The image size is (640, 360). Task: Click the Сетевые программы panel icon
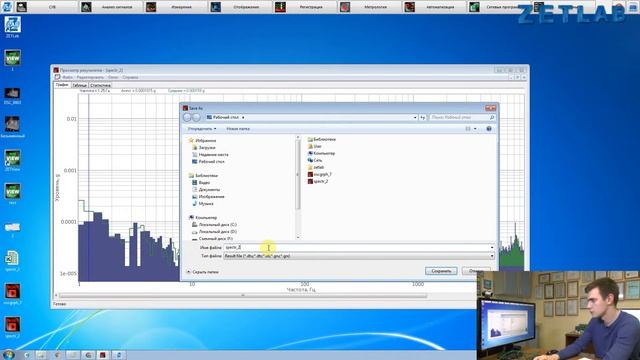coord(474,7)
